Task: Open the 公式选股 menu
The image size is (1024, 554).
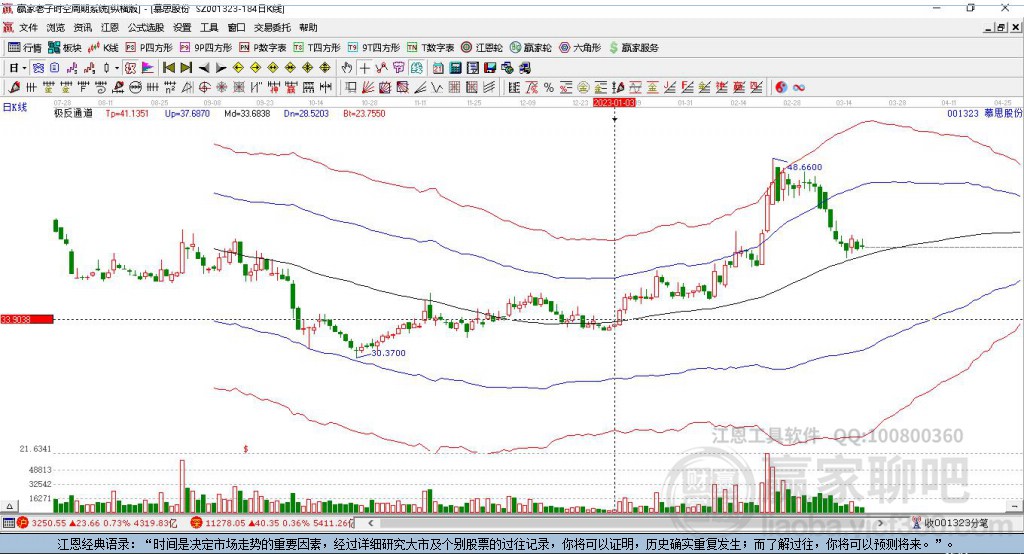Action: [x=146, y=27]
